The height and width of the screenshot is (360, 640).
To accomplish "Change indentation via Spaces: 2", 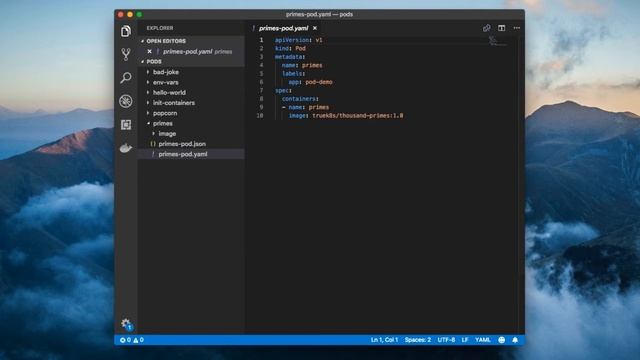I will pos(418,340).
